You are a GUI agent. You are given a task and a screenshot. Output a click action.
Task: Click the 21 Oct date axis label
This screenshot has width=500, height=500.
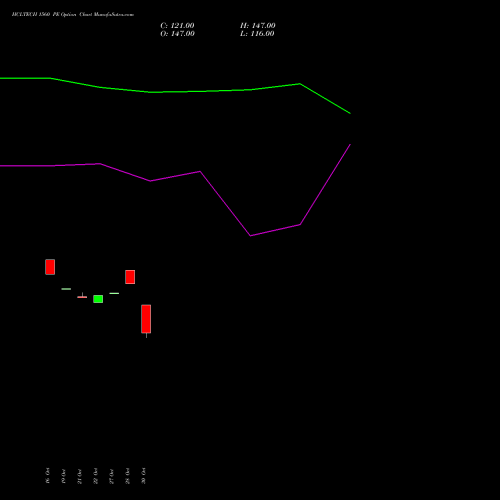click(79, 476)
